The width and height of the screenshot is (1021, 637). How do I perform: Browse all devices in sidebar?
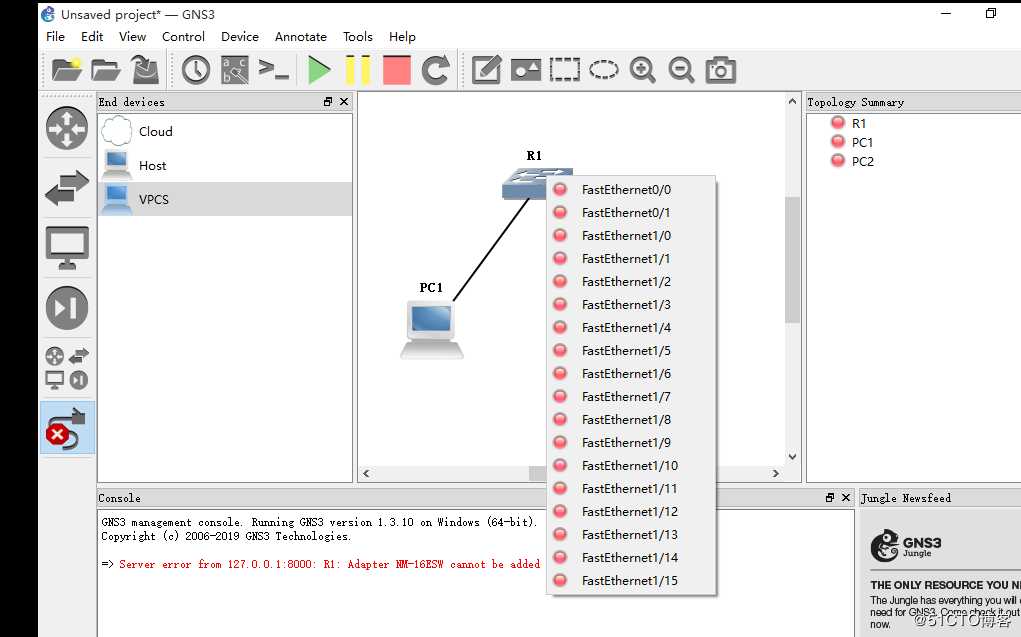click(67, 368)
